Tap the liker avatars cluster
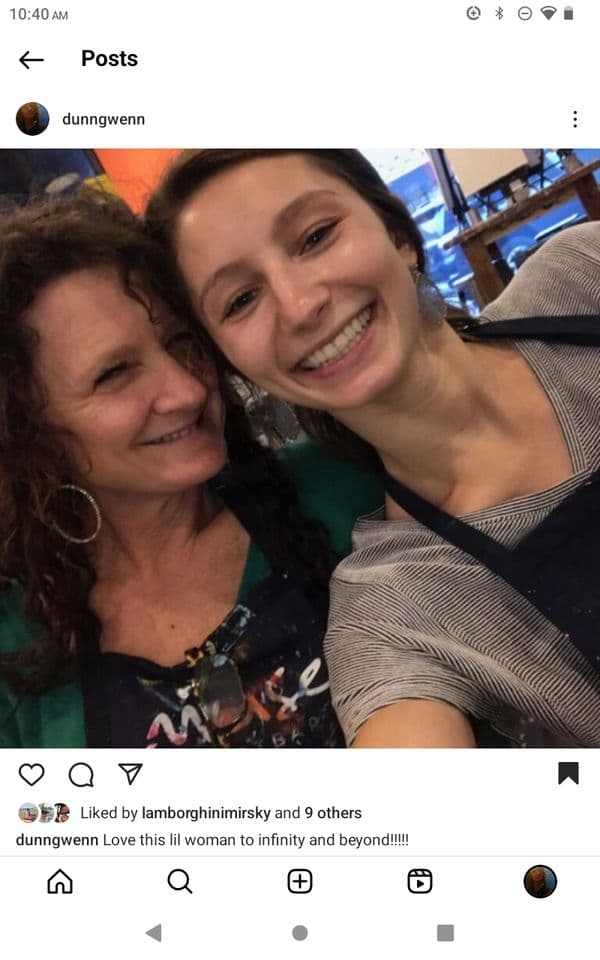This screenshot has height=960, width=600. [44, 812]
